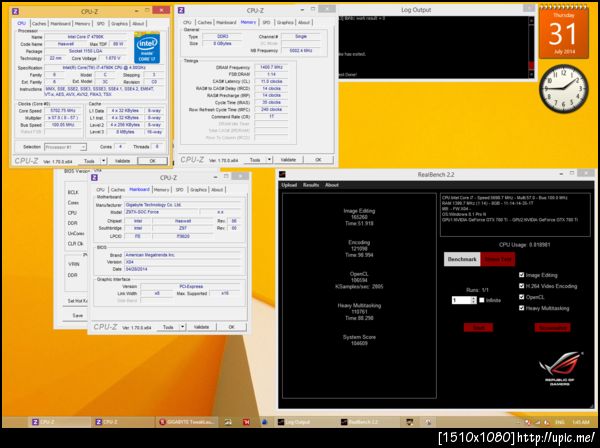This screenshot has width=600, height=448.
Task: Click the runs number input field
Action: 461,300
